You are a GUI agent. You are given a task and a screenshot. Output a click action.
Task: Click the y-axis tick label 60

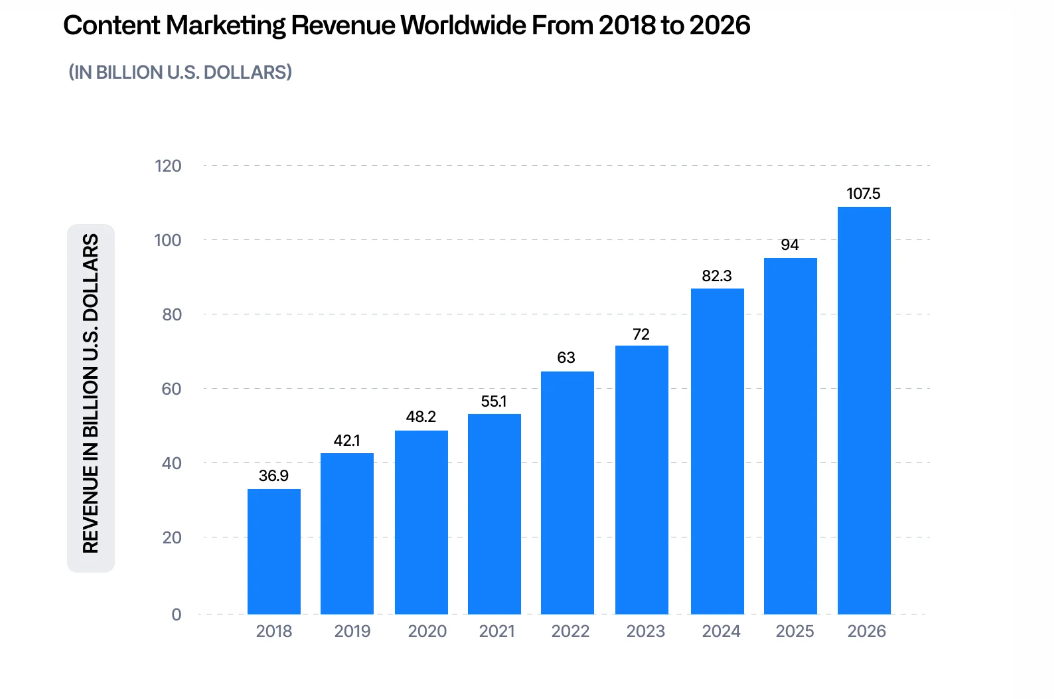pos(172,389)
